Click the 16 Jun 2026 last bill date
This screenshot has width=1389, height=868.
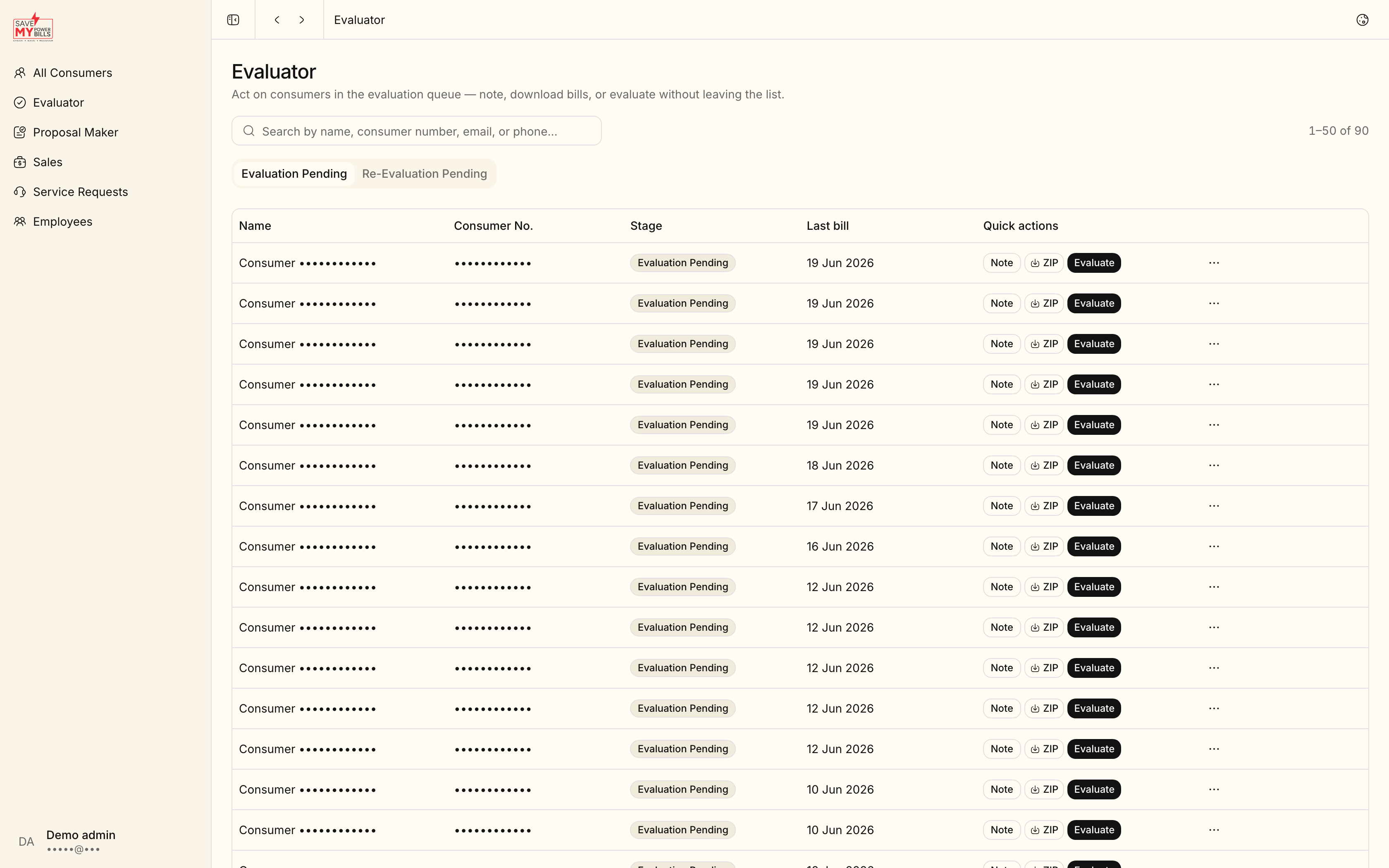point(840,546)
